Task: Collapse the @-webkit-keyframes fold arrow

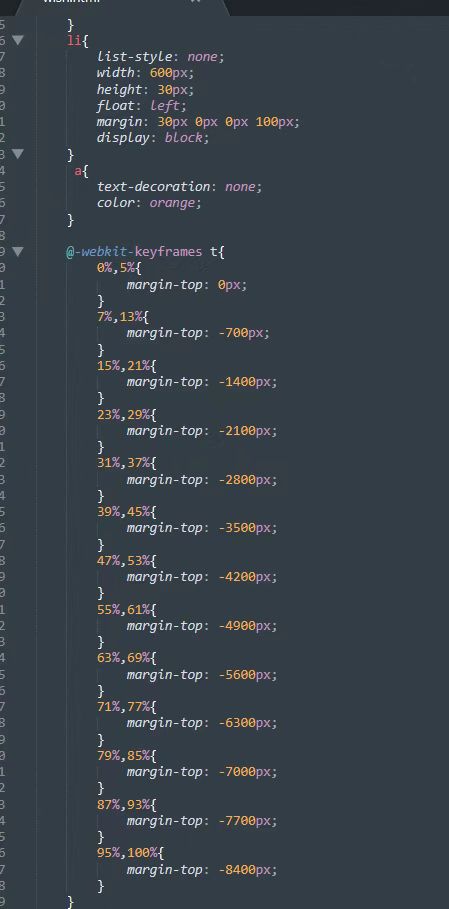Action: coord(18,251)
